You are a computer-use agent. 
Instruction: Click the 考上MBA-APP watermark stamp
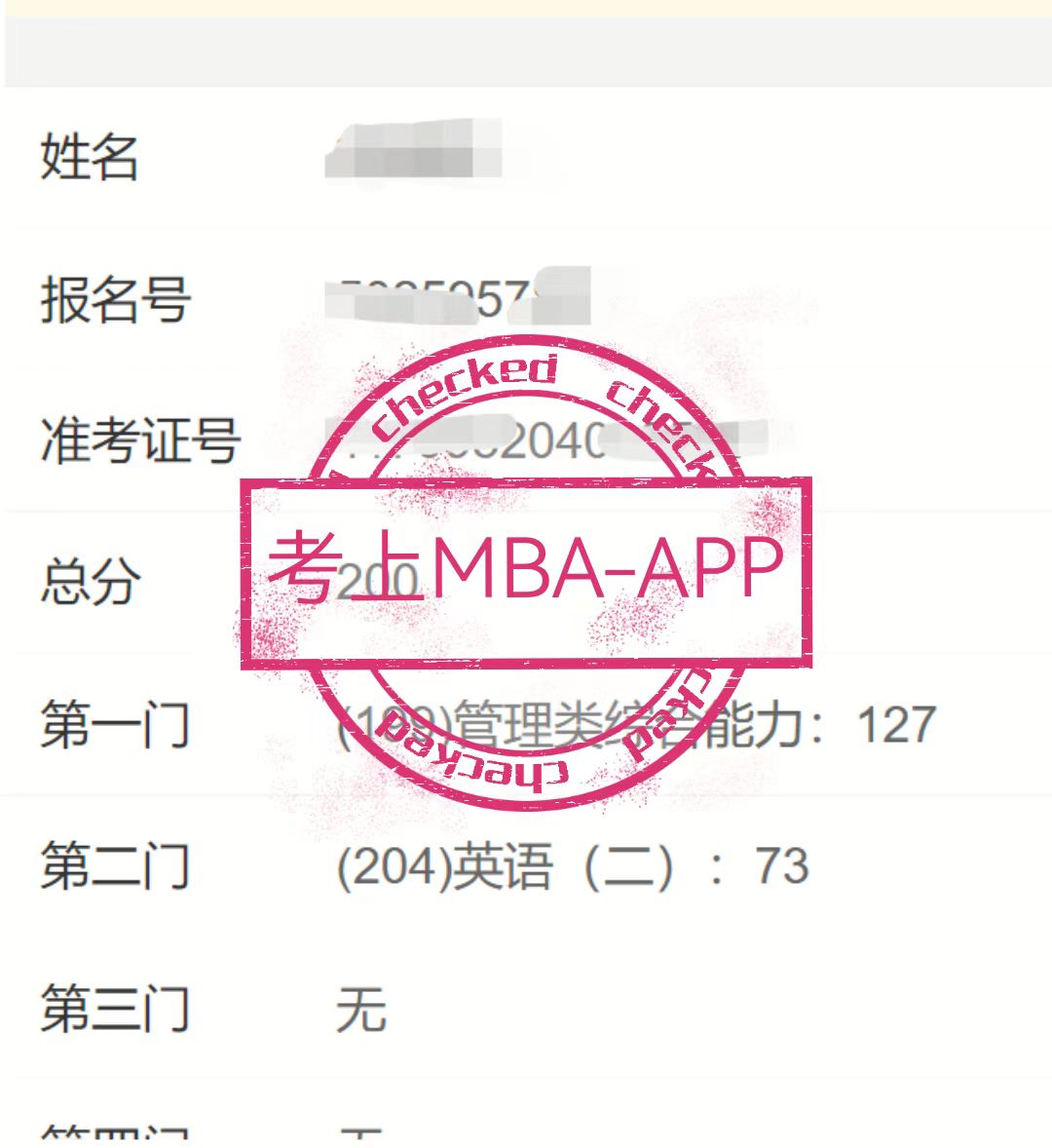click(526, 572)
